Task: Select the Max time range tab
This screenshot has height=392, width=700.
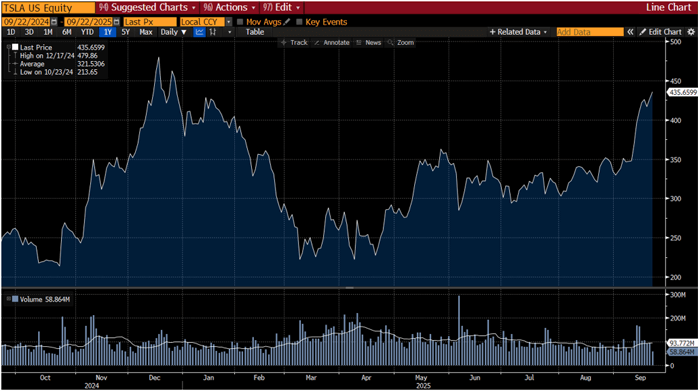Action: (x=146, y=32)
